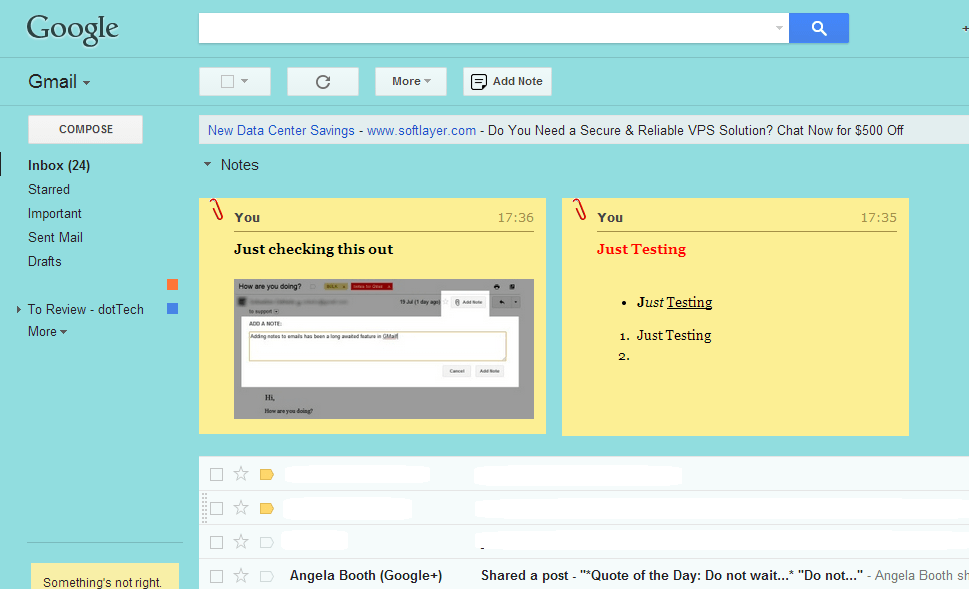969x589 pixels.
Task: Collapse the Notes section triangle
Action: coord(207,165)
